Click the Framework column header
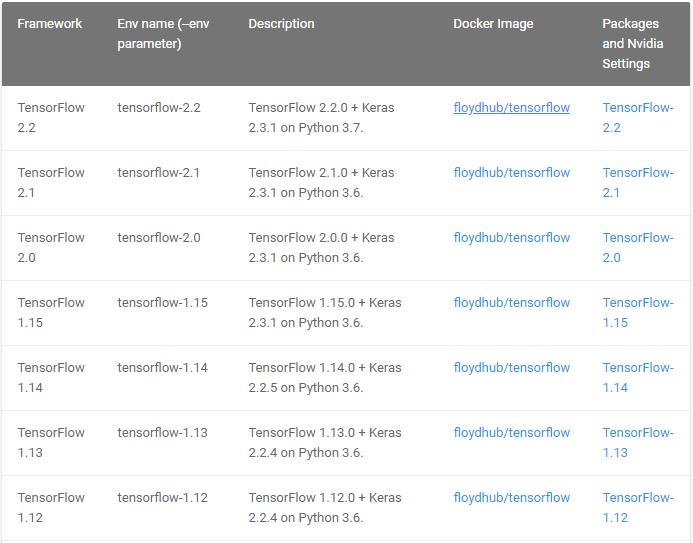693x543 pixels. coord(50,24)
